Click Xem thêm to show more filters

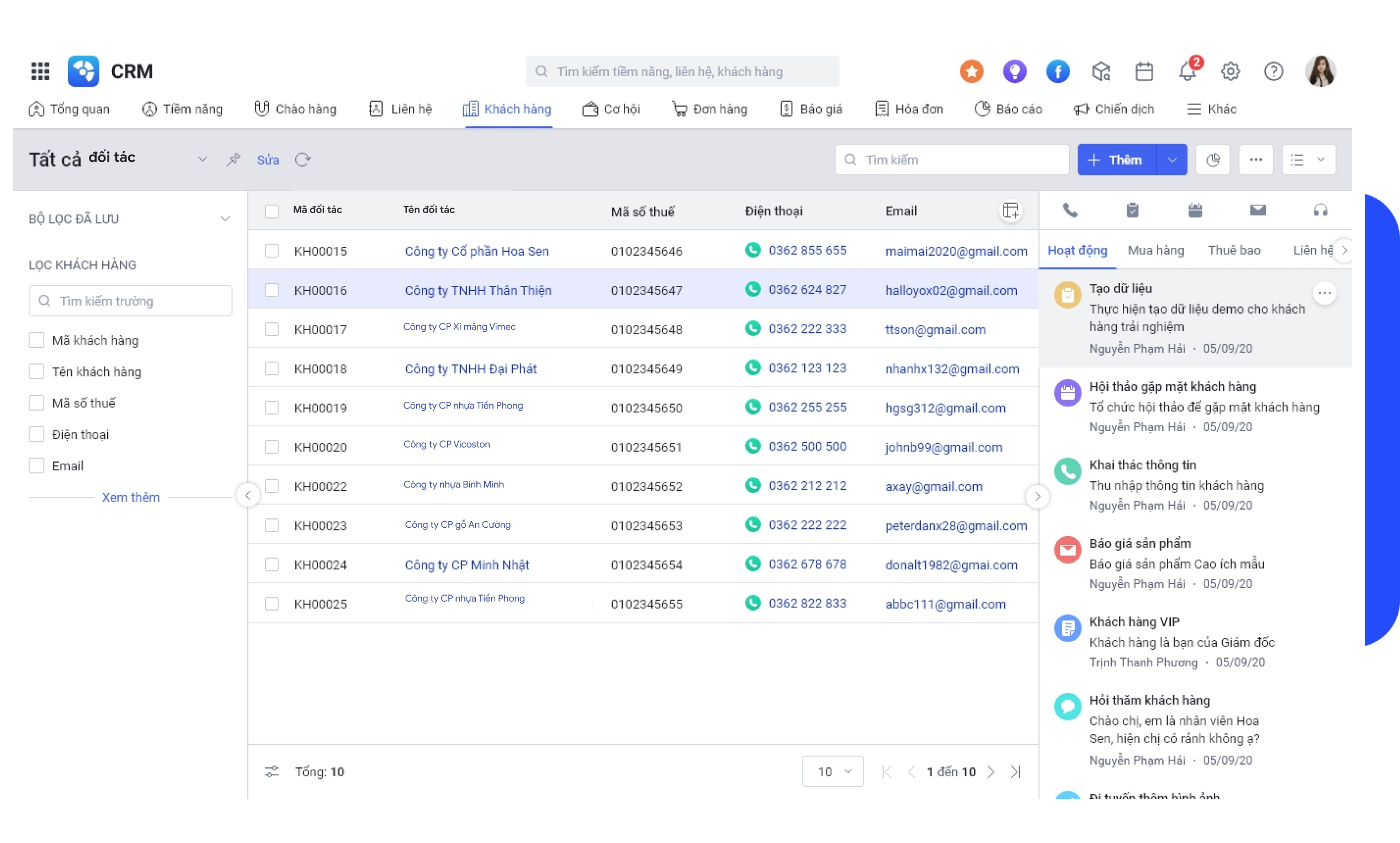pos(131,497)
